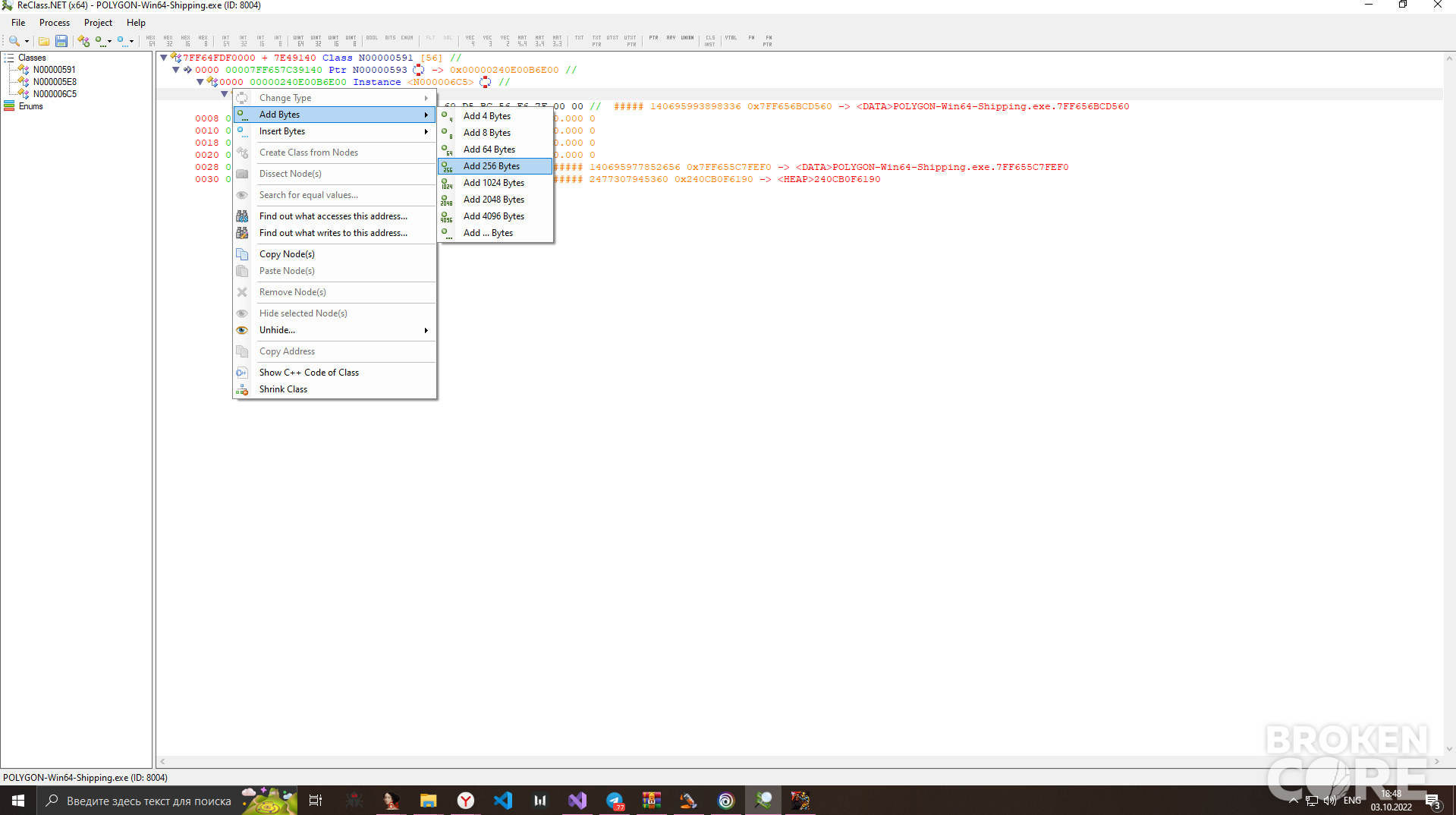Click the Attach to Process magnifier icon
The height and width of the screenshot is (815, 1456).
pyautogui.click(x=14, y=41)
